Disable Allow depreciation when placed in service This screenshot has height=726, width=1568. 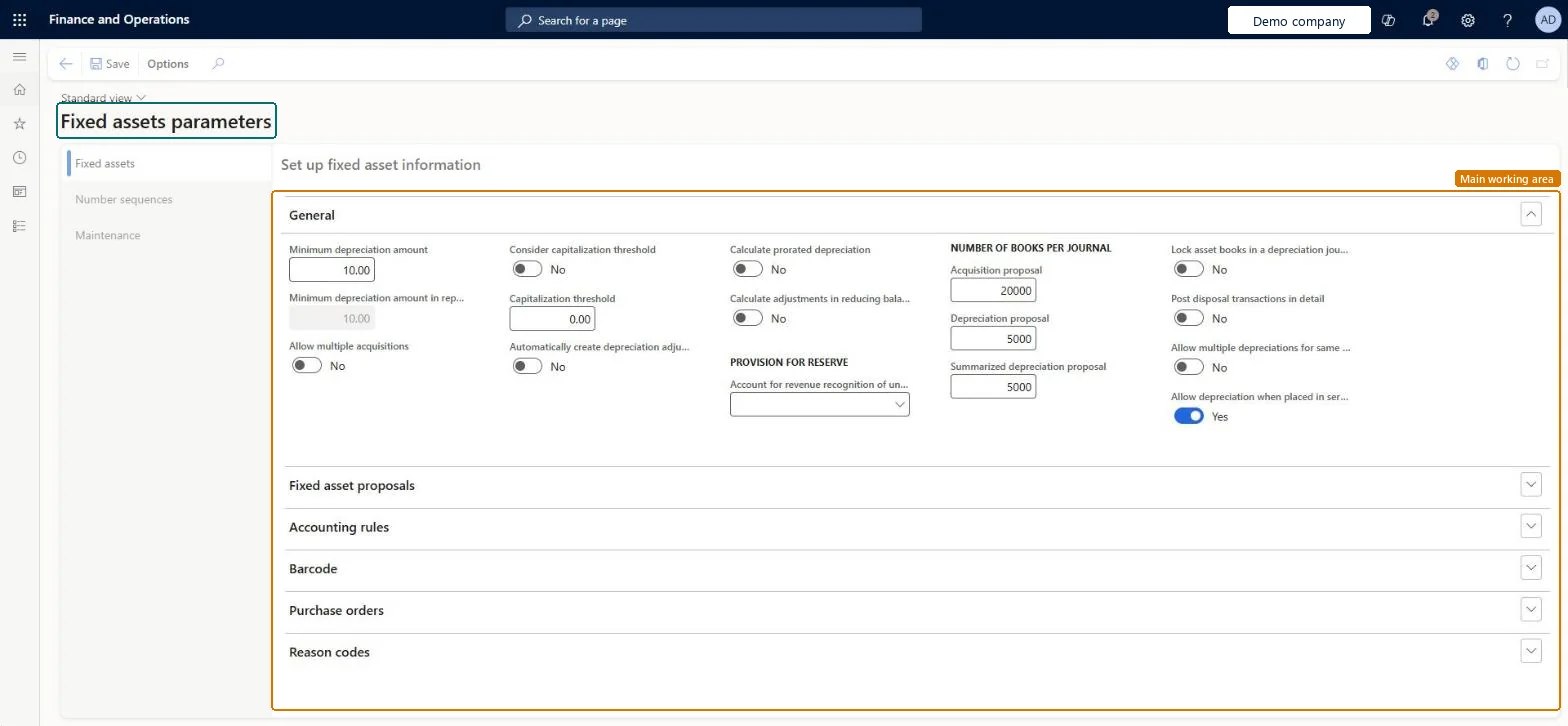(1189, 416)
